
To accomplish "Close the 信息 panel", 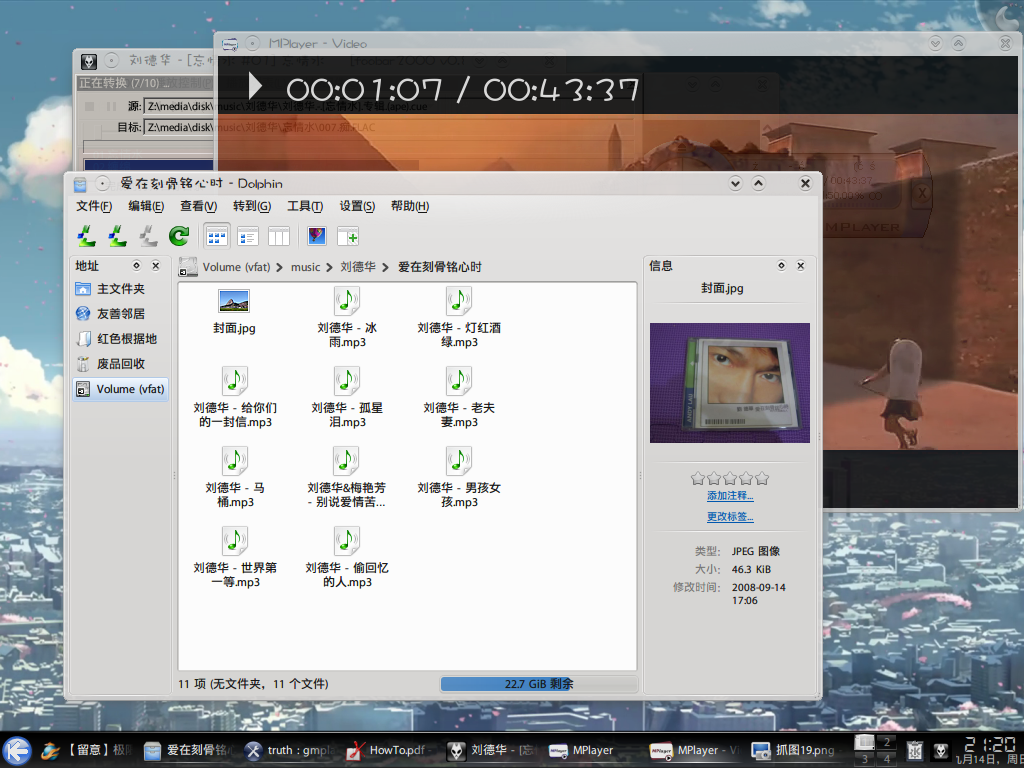I will (x=801, y=265).
